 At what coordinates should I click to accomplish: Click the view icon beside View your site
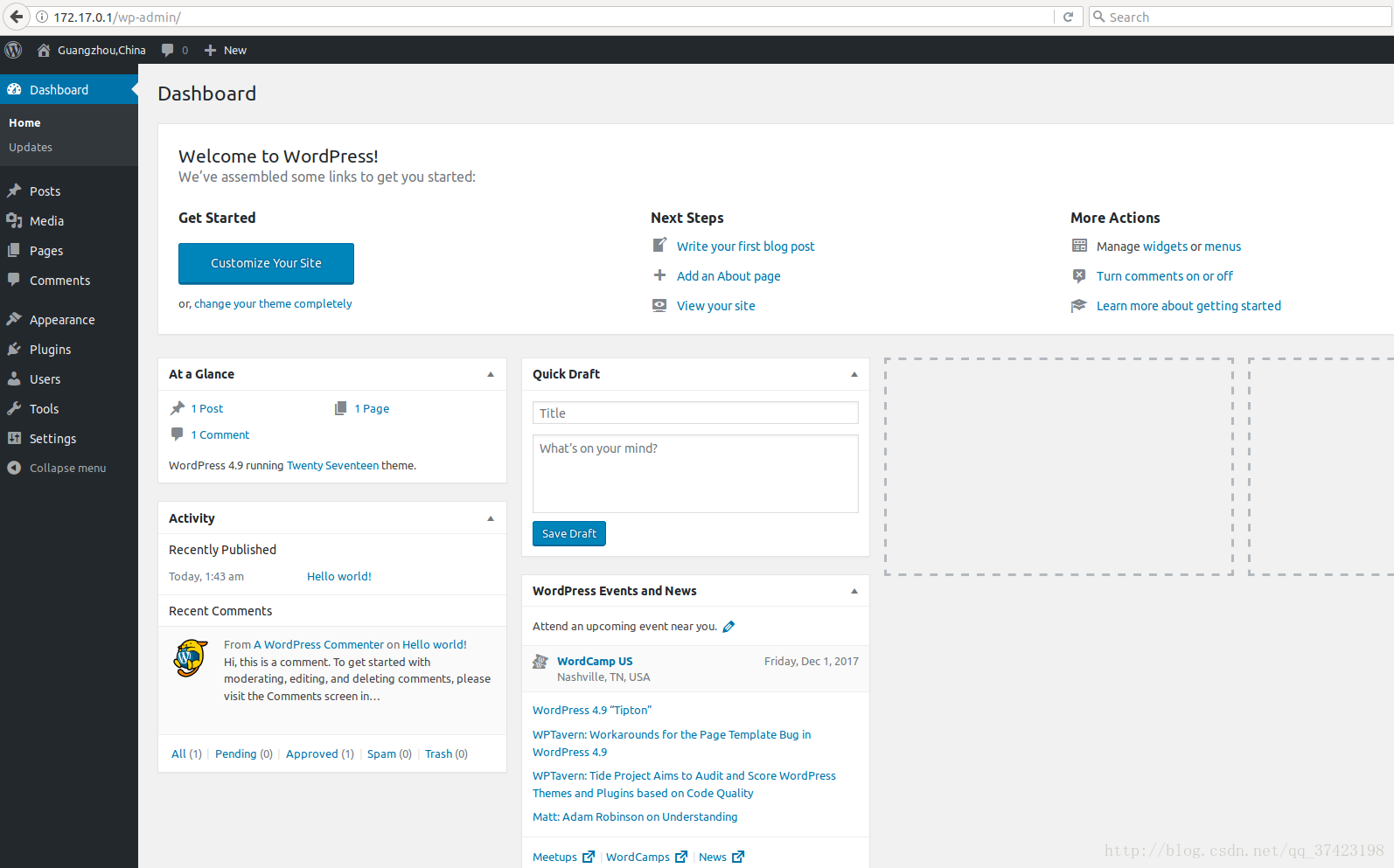pyautogui.click(x=659, y=305)
